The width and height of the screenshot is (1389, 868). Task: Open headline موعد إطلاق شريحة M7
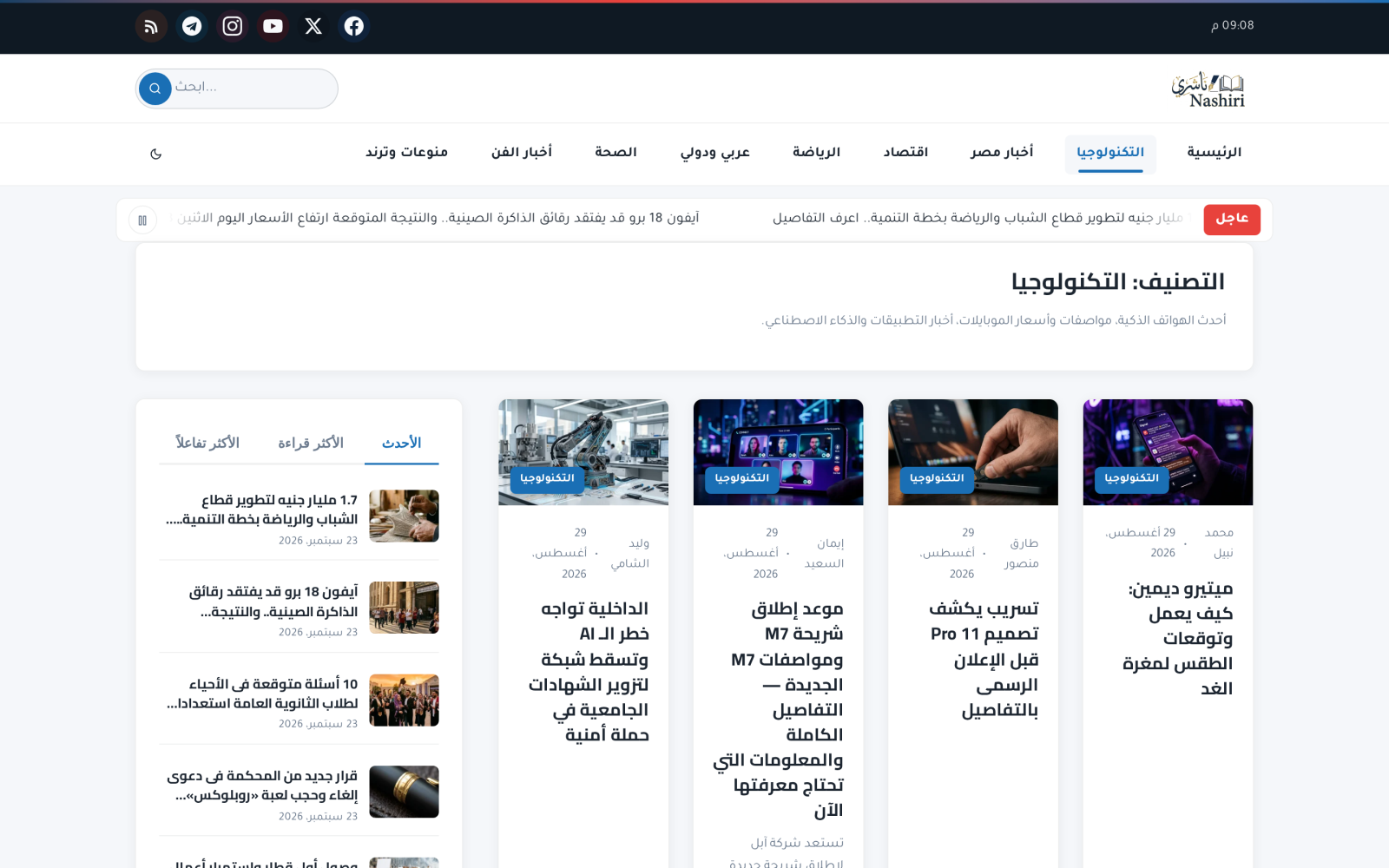tap(779, 709)
